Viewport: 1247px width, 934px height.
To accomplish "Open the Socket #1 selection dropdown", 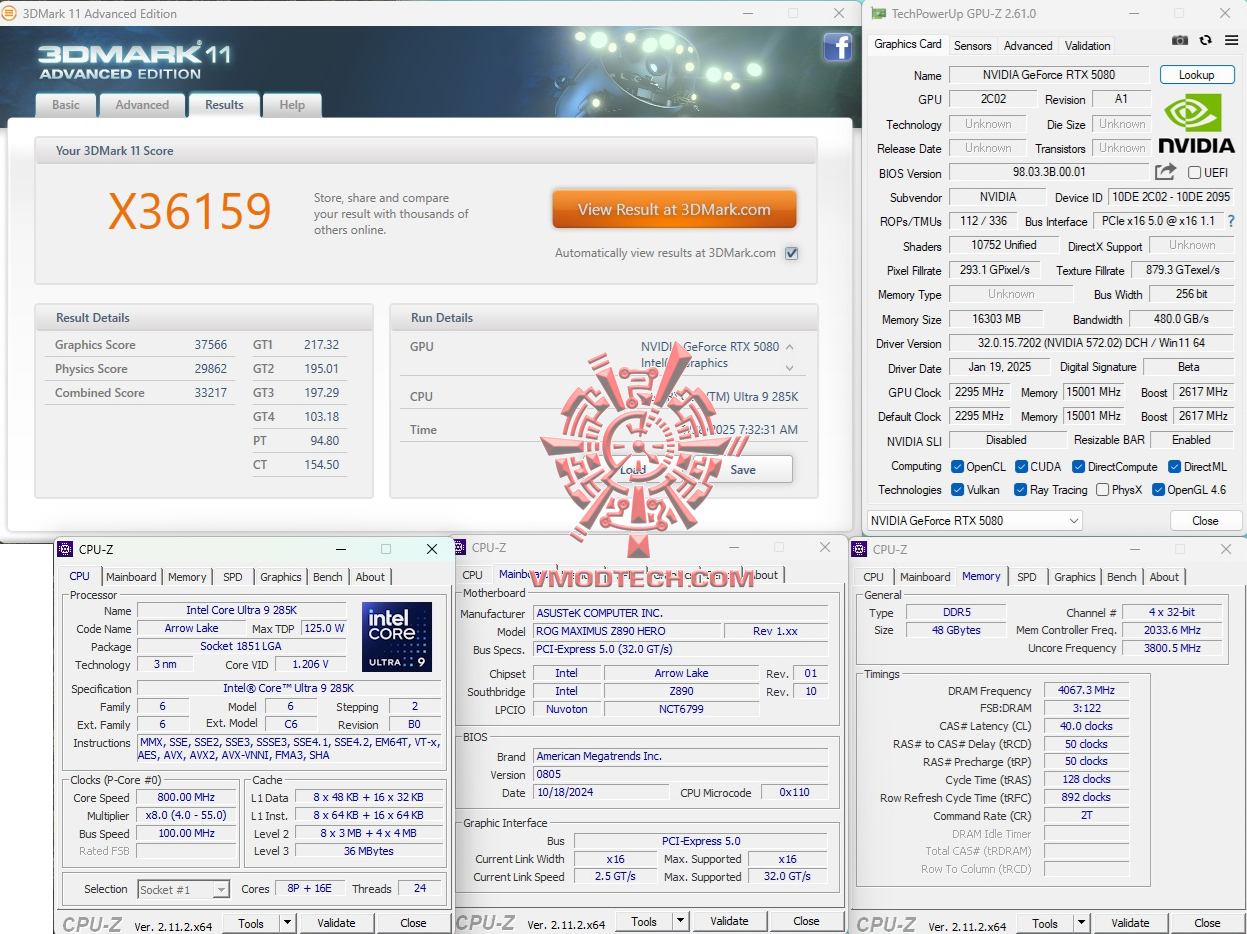I will [x=183, y=889].
